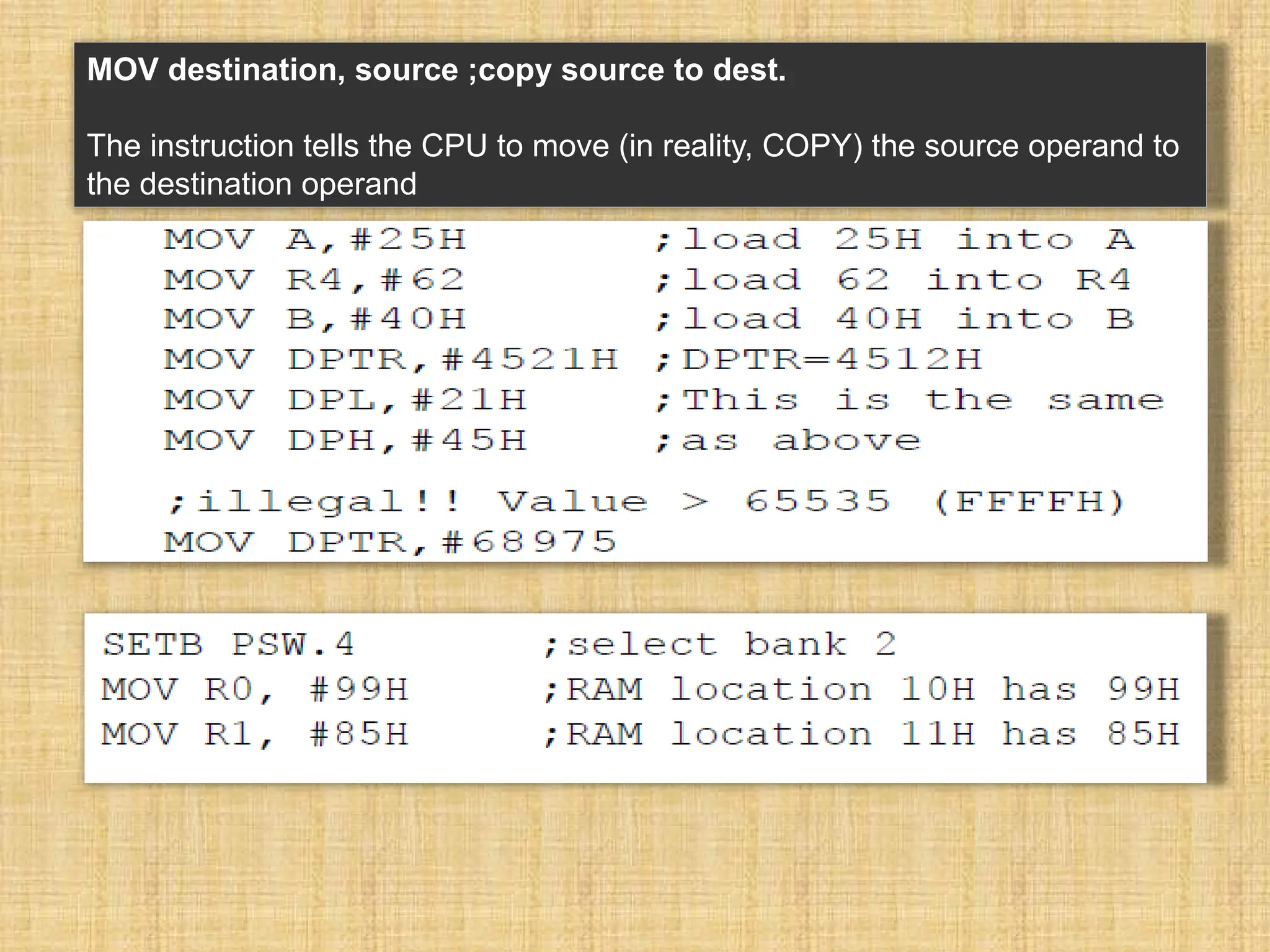Click the sentence 'The instruction tells the CPU to move'
Image resolution: width=1270 pixels, height=952 pixels.
[x=348, y=146]
